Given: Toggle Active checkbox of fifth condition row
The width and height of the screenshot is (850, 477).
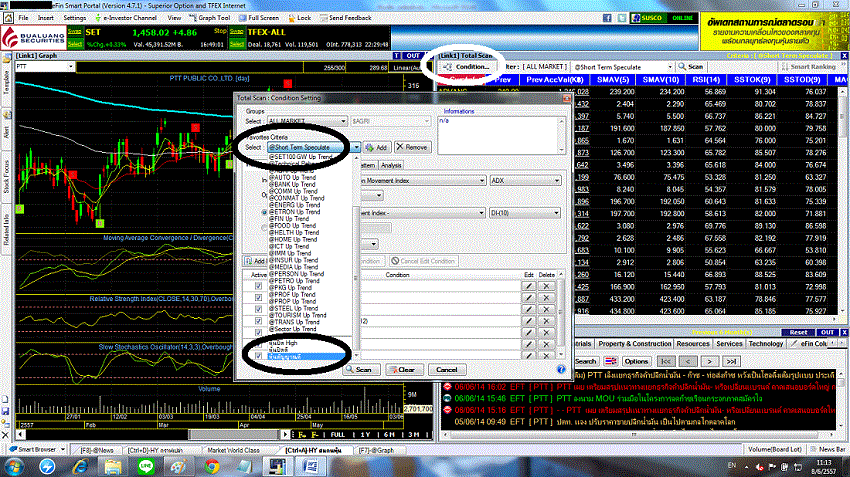Looking at the screenshot, I should [x=258, y=332].
